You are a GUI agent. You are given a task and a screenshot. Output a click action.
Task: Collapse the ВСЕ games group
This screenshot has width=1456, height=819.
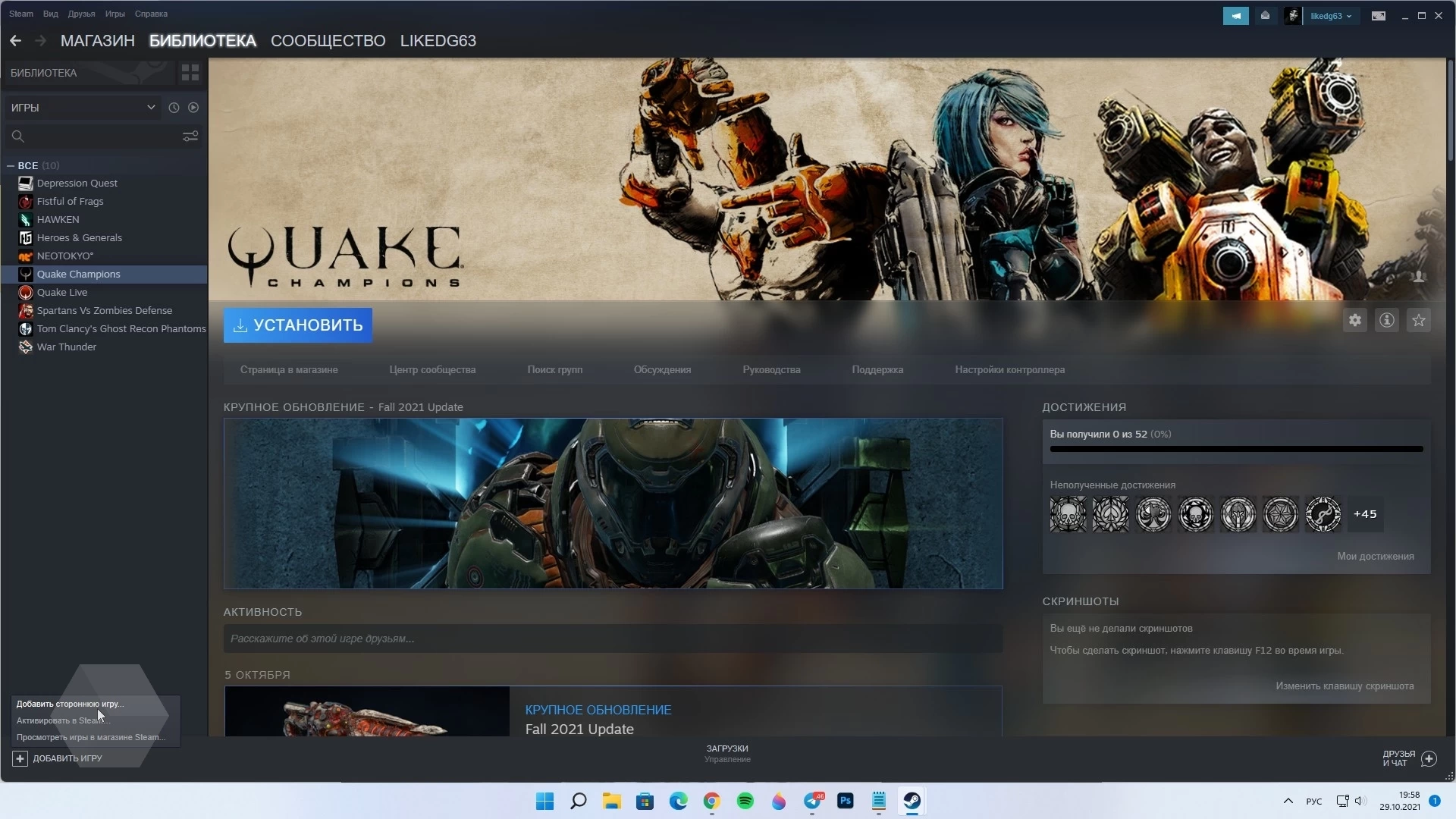(x=11, y=165)
